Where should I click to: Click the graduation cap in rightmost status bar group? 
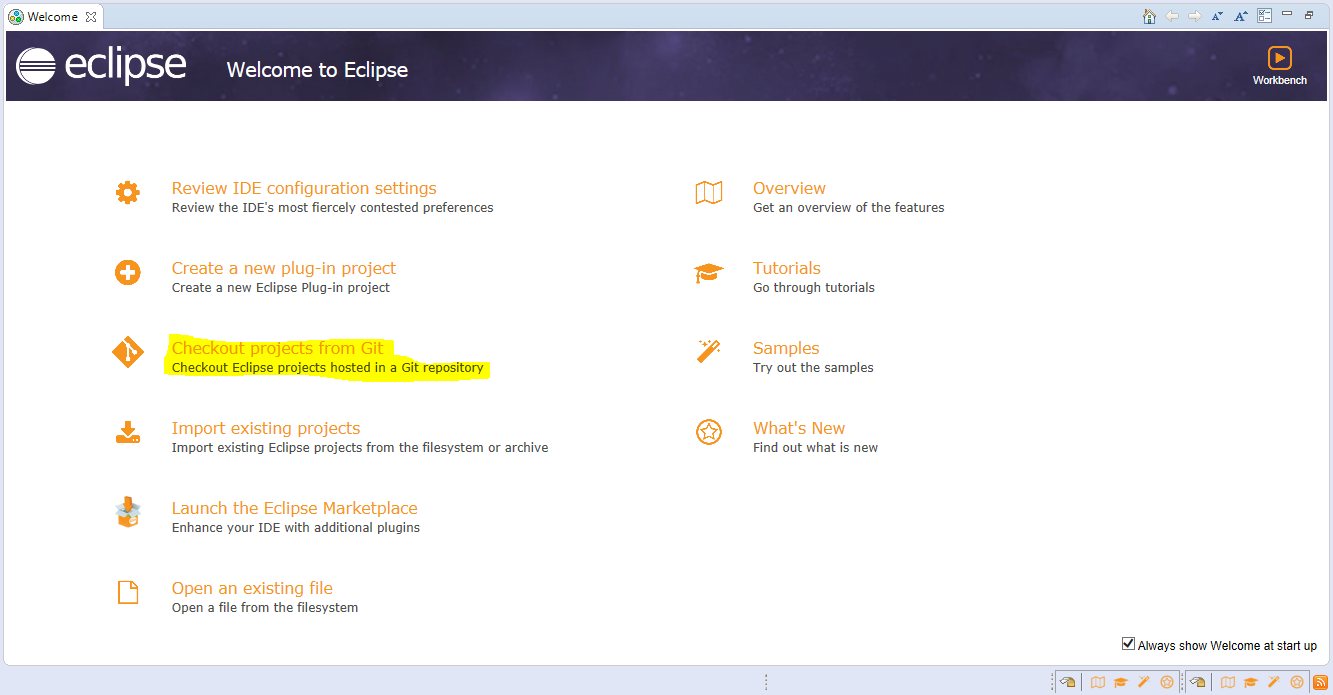pos(1251,682)
